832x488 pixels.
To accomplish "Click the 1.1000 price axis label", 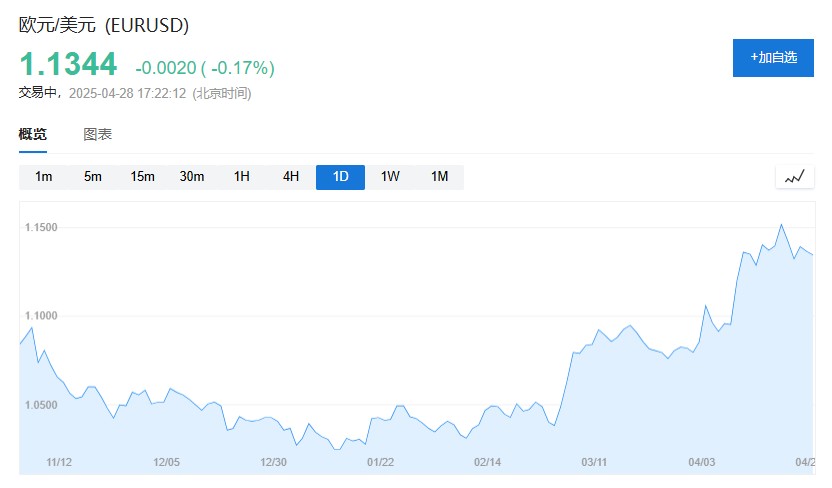I will tap(41, 316).
